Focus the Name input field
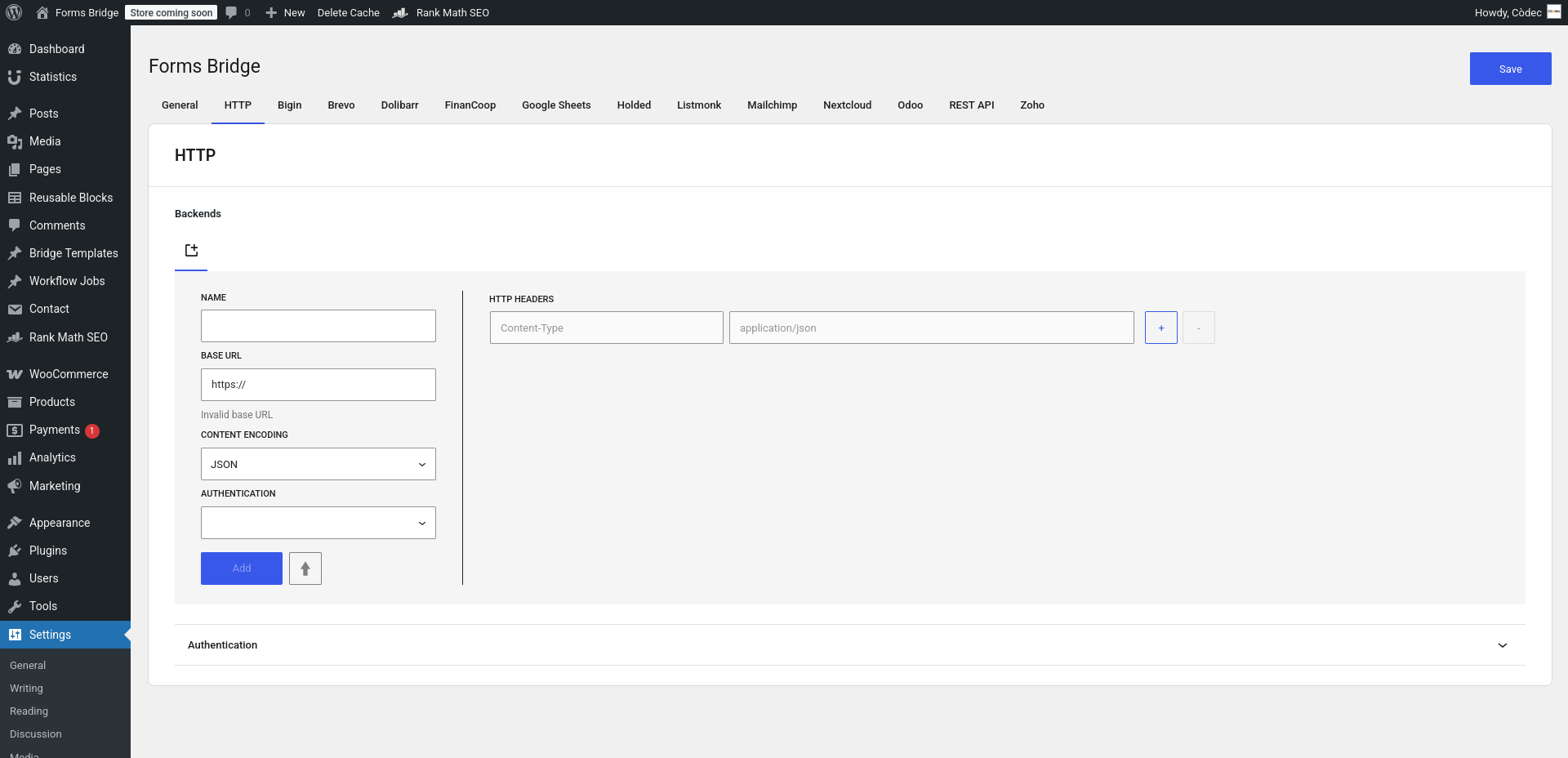 click(x=318, y=326)
